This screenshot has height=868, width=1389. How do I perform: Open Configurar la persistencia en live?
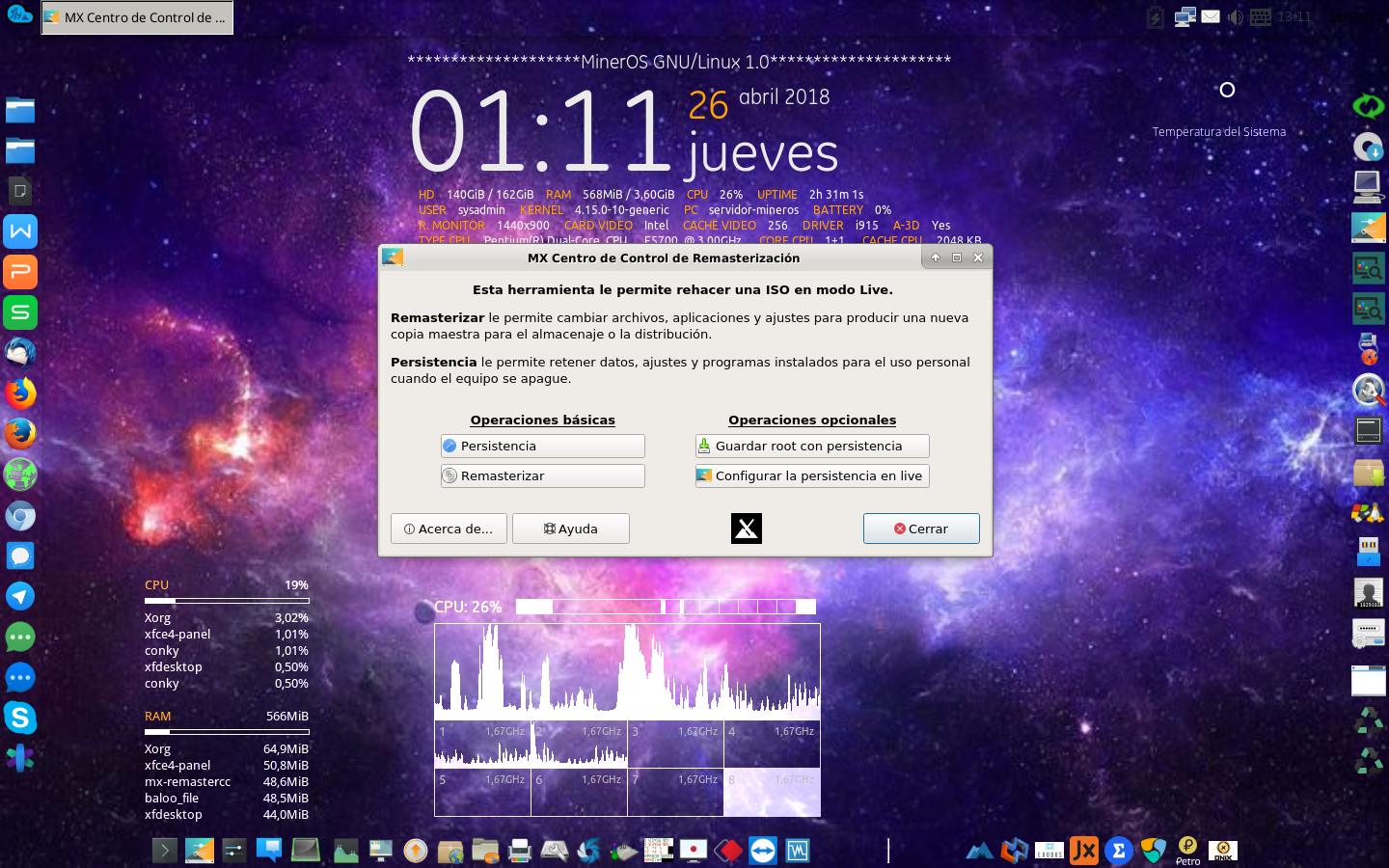(x=811, y=475)
